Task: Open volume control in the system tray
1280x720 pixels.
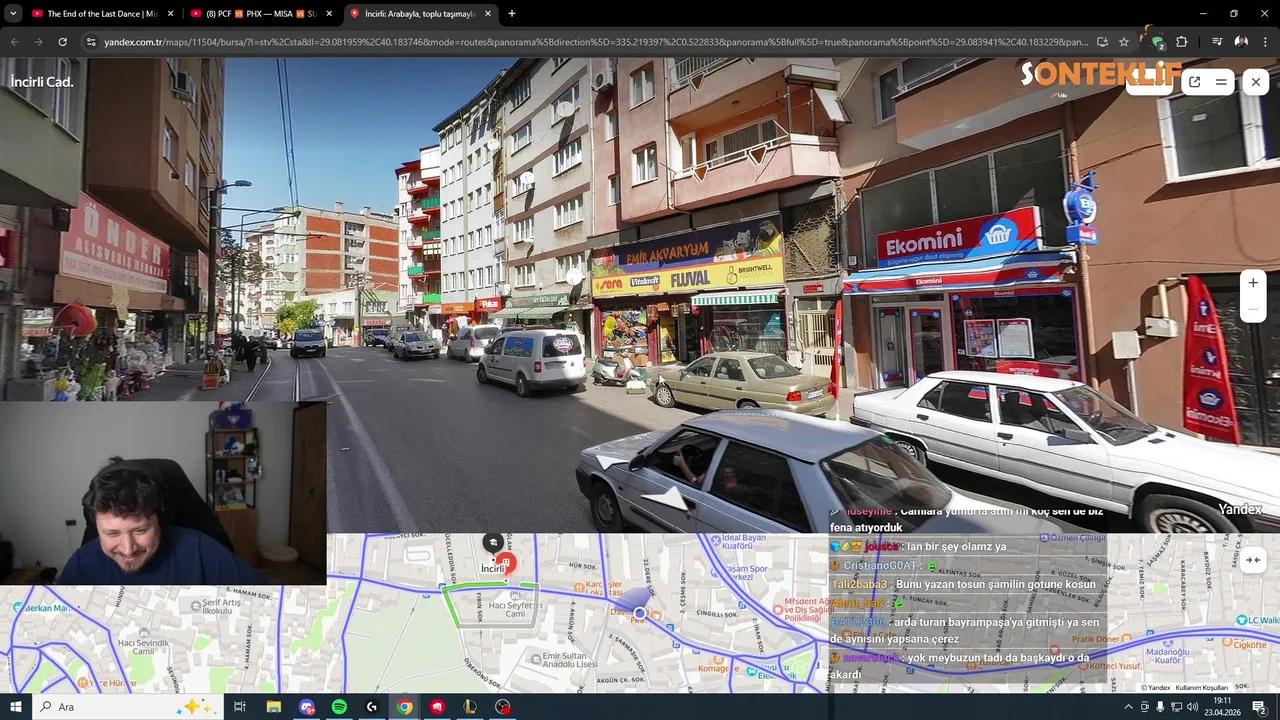Action: coord(1193,707)
